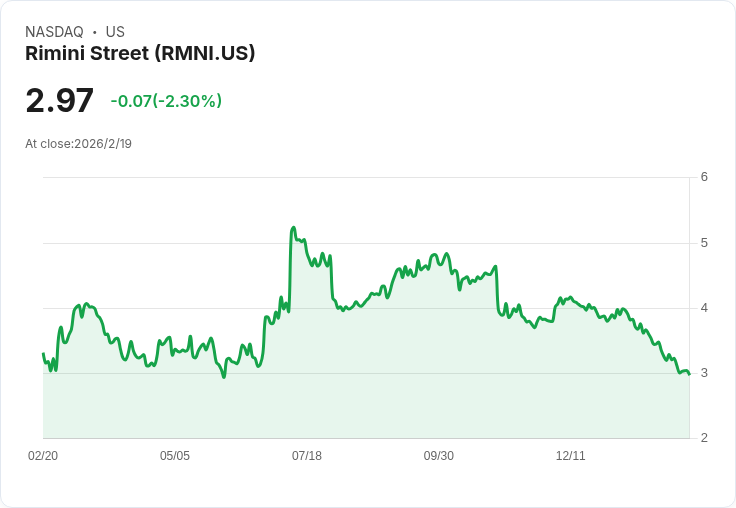
Task: Click the NASDAQ exchange label
Action: pos(54,32)
